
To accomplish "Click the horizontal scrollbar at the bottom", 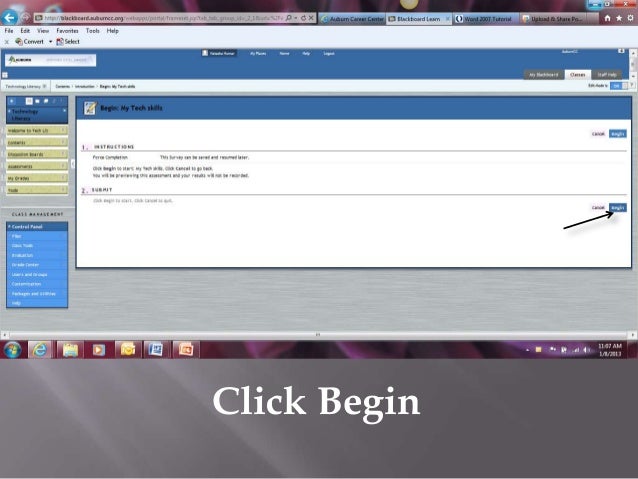I will (318, 335).
